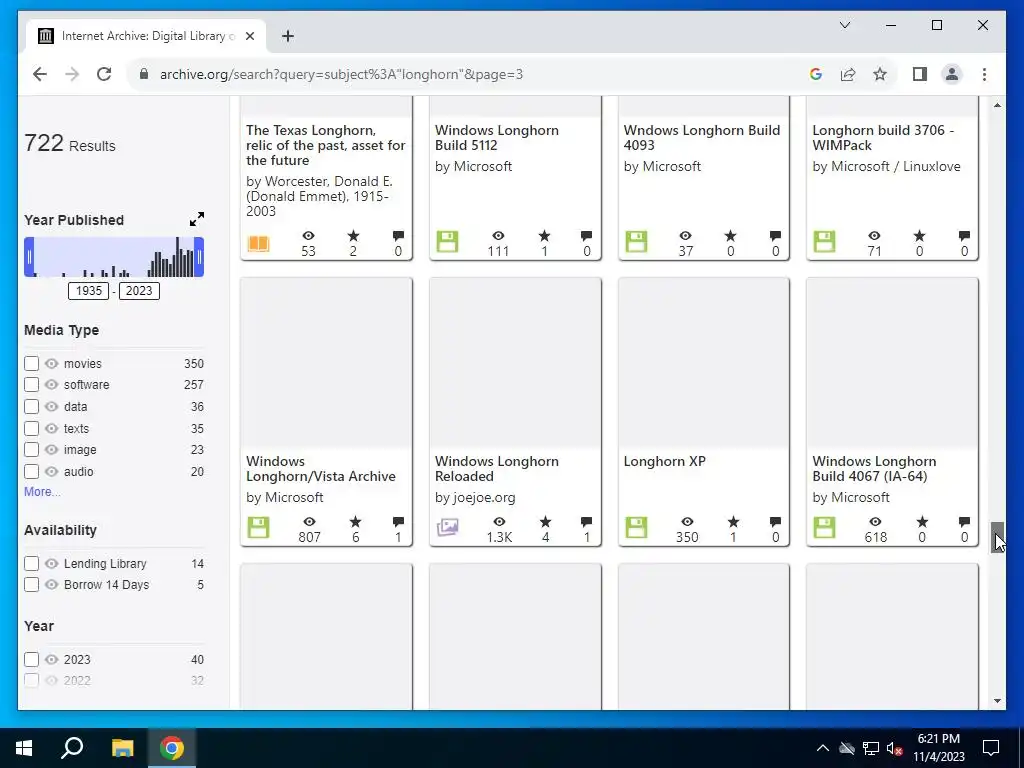Screen dimensions: 1024x768
Task: Click software floppy icon on Build 5112 card
Action: [447, 242]
